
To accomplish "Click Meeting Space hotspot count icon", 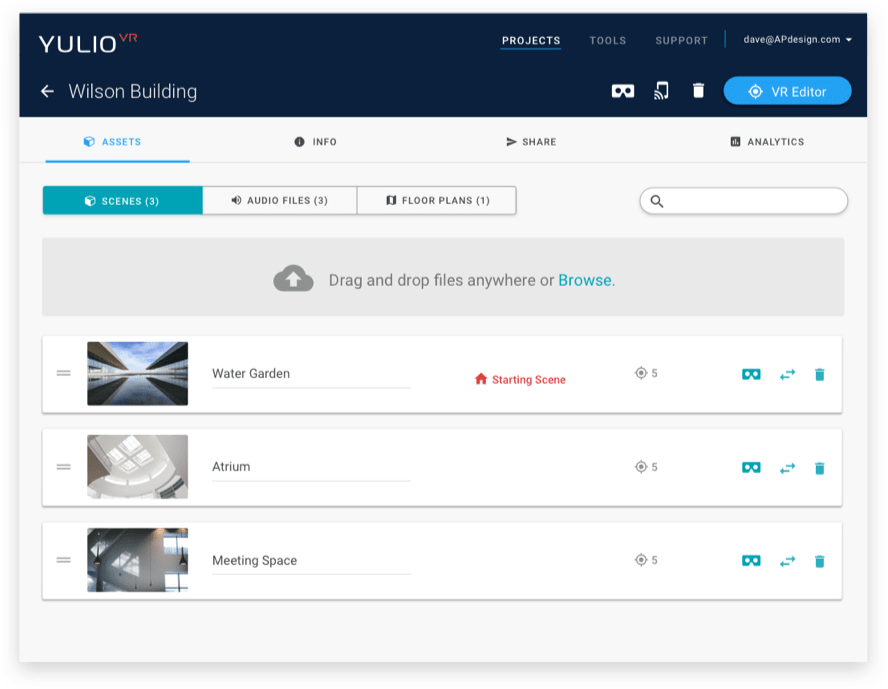I will (x=641, y=560).
